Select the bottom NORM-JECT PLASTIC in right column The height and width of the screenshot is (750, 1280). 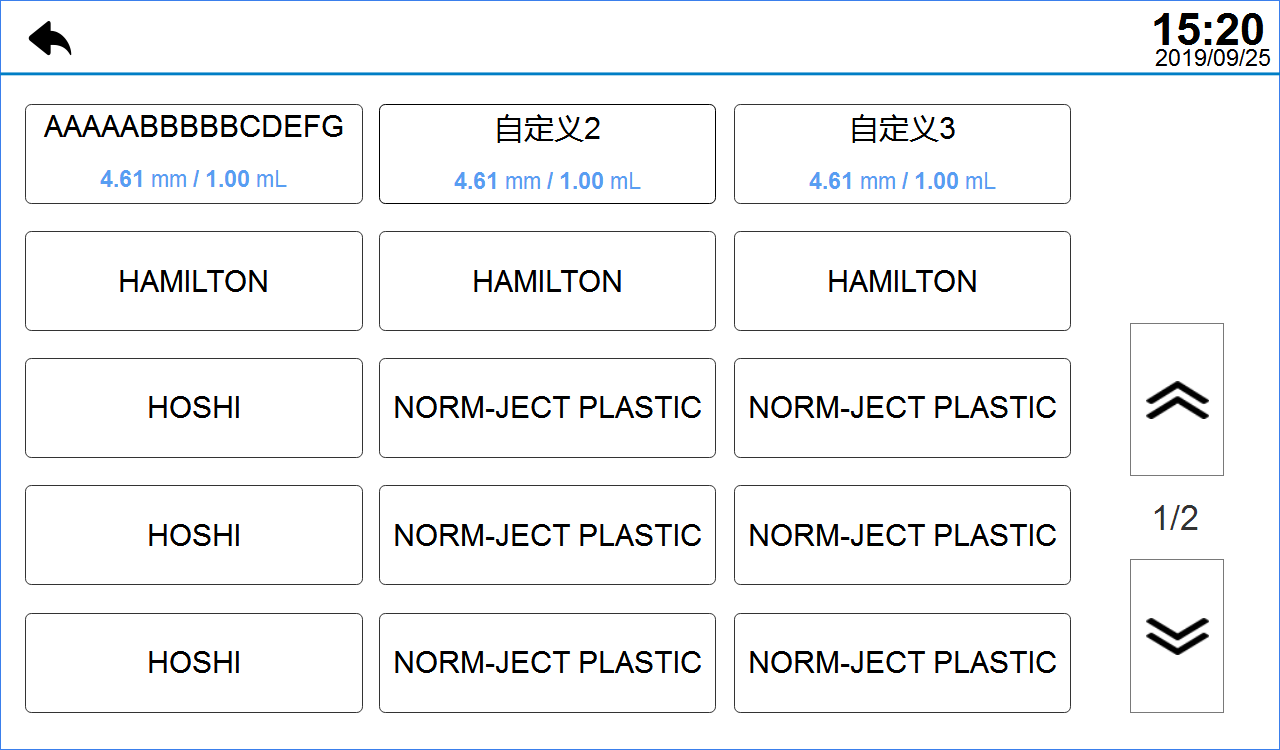click(902, 662)
